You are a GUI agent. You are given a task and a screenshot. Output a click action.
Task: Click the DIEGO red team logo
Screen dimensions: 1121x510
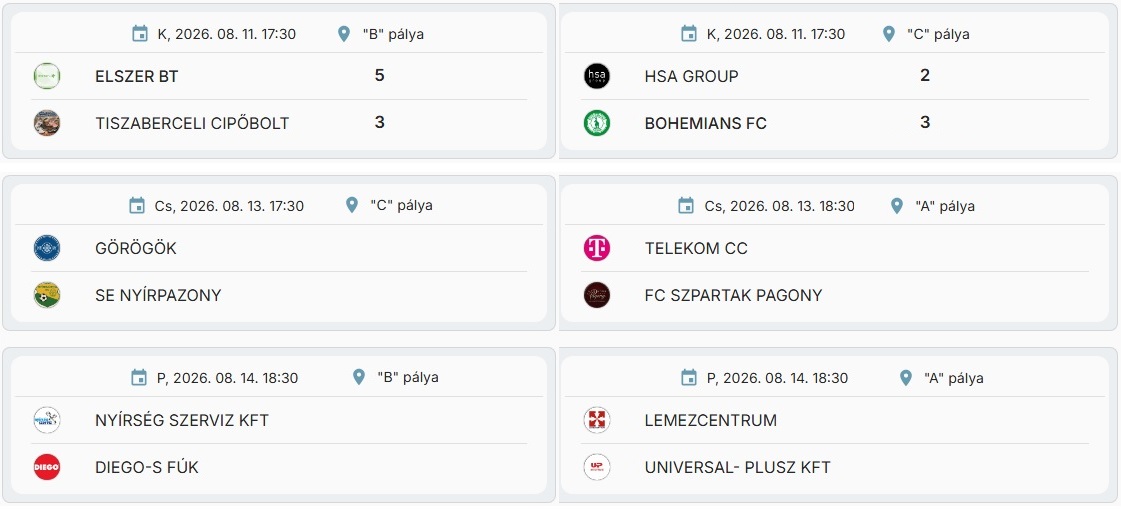46,467
